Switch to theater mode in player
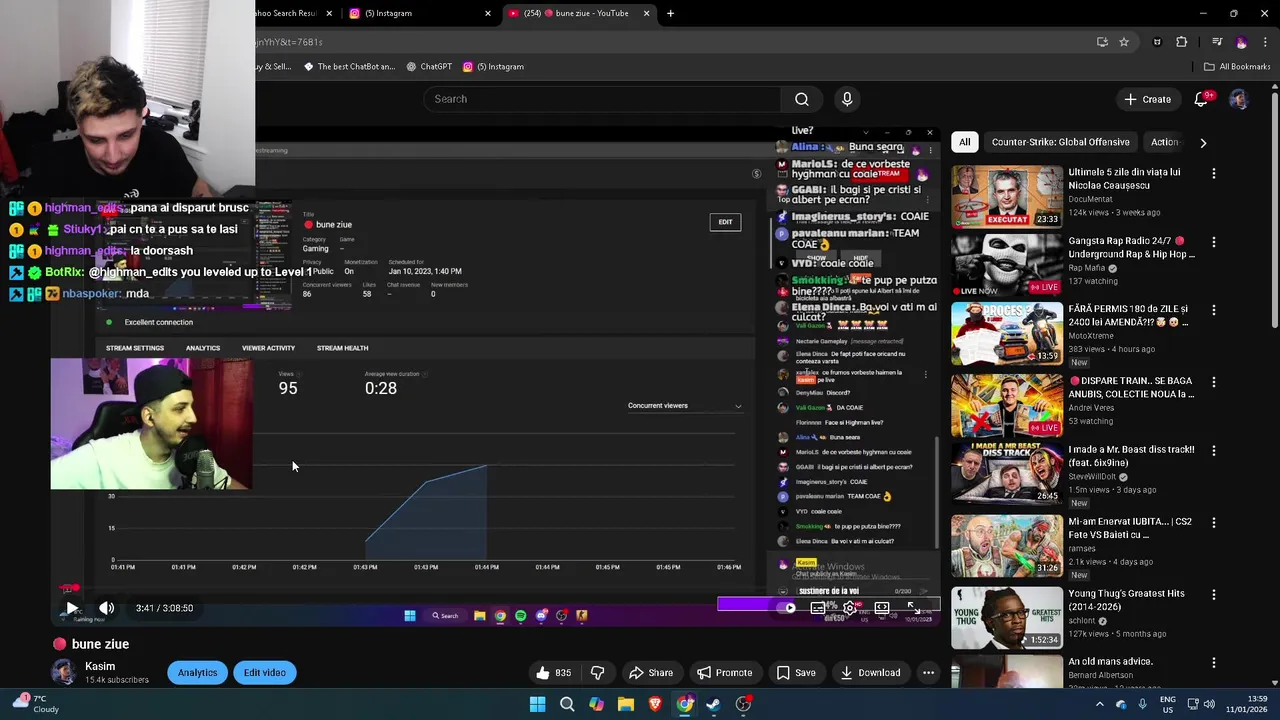Screen dimensions: 1280x720 882,608
